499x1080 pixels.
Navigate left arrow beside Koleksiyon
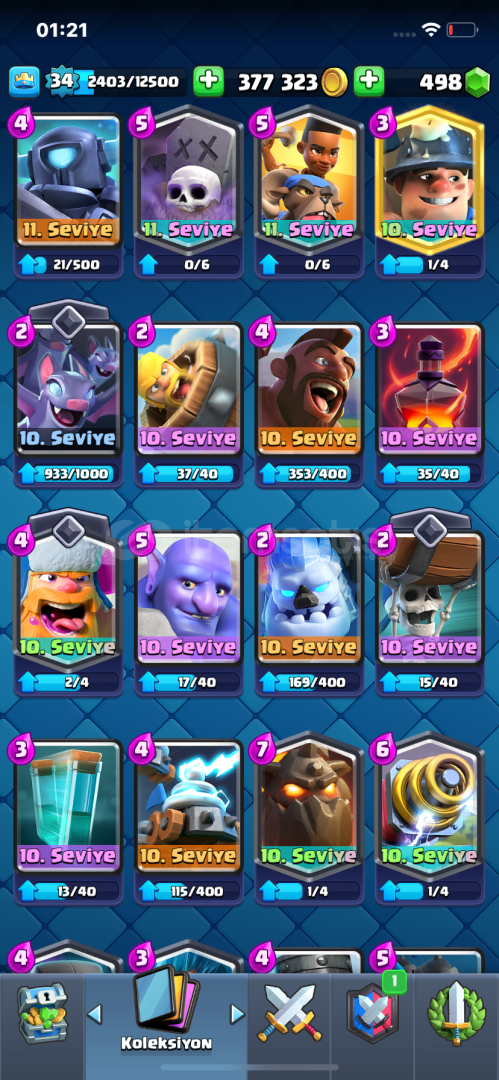pos(95,1014)
